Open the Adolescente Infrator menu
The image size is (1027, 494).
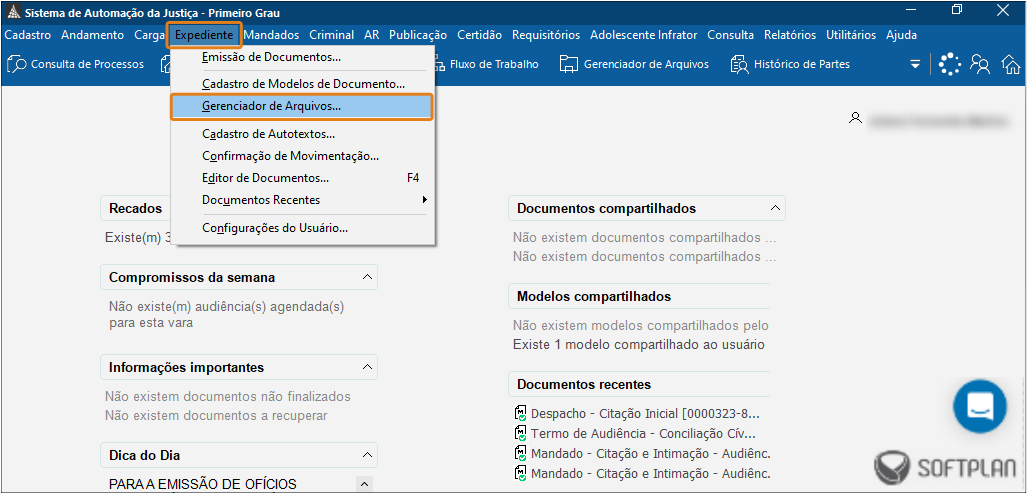(643, 35)
